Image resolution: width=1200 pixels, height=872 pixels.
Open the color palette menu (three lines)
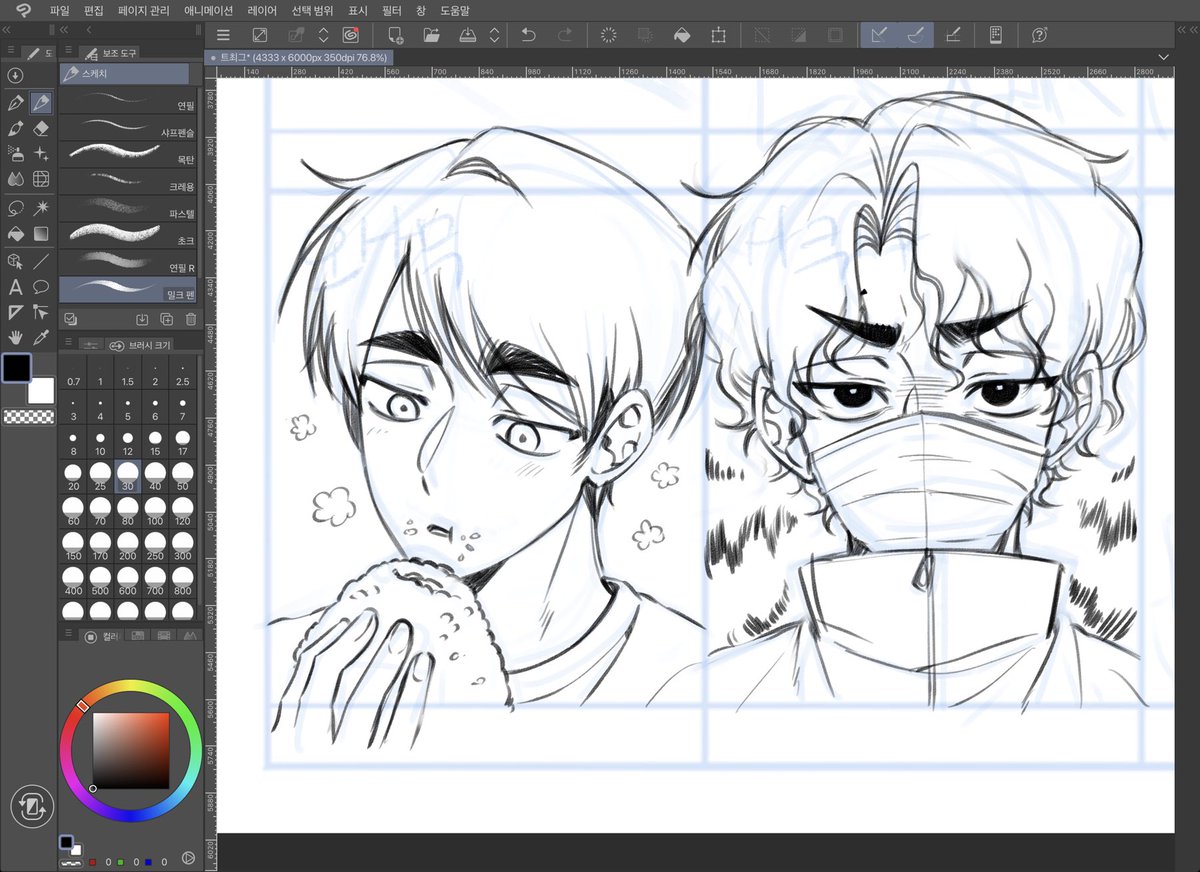[x=68, y=635]
